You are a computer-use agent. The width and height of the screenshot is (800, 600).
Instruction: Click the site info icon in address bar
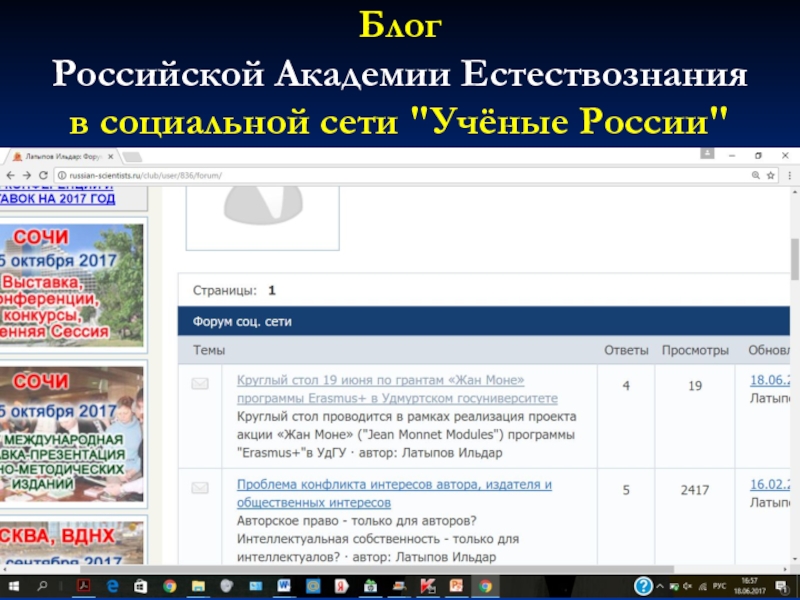point(62,176)
